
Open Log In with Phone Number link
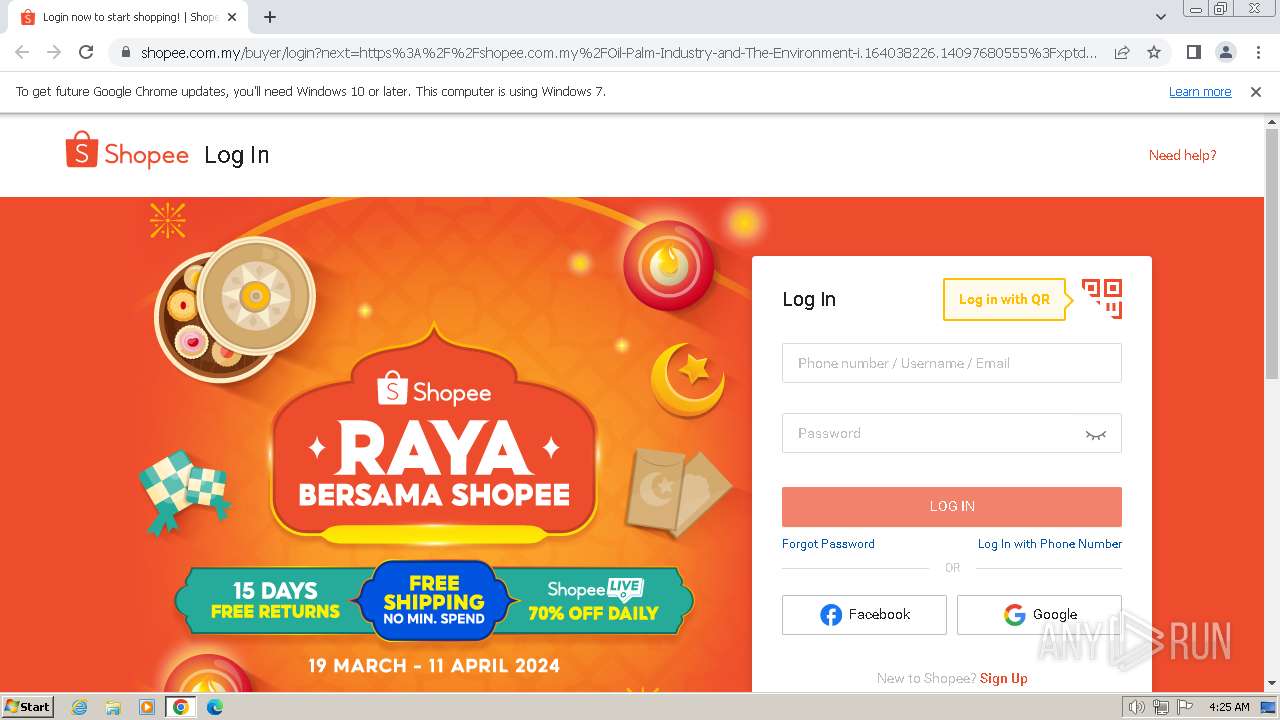tap(1050, 544)
